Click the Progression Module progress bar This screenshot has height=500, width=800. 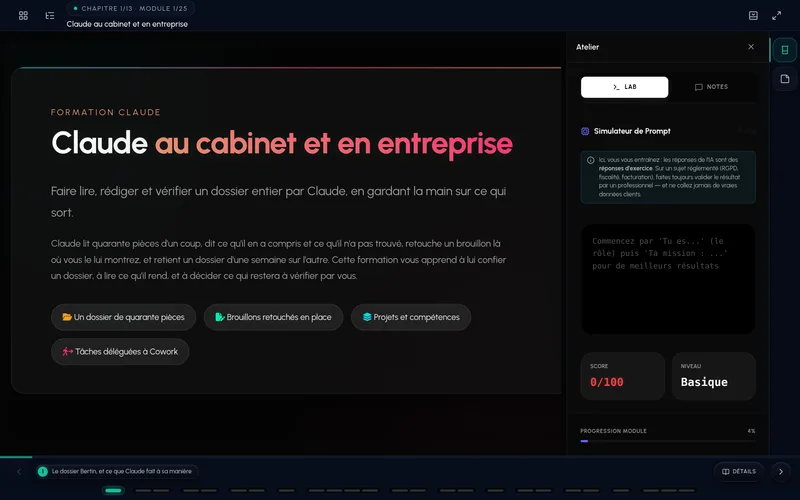tap(668, 441)
